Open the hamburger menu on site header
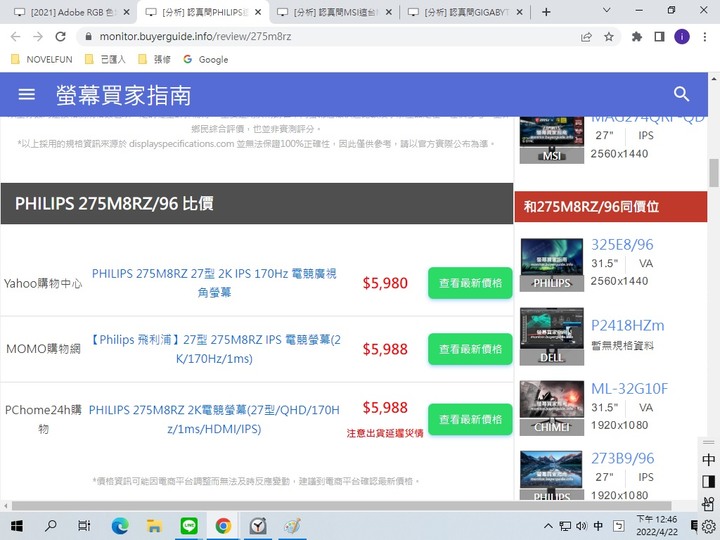 pos(26,95)
